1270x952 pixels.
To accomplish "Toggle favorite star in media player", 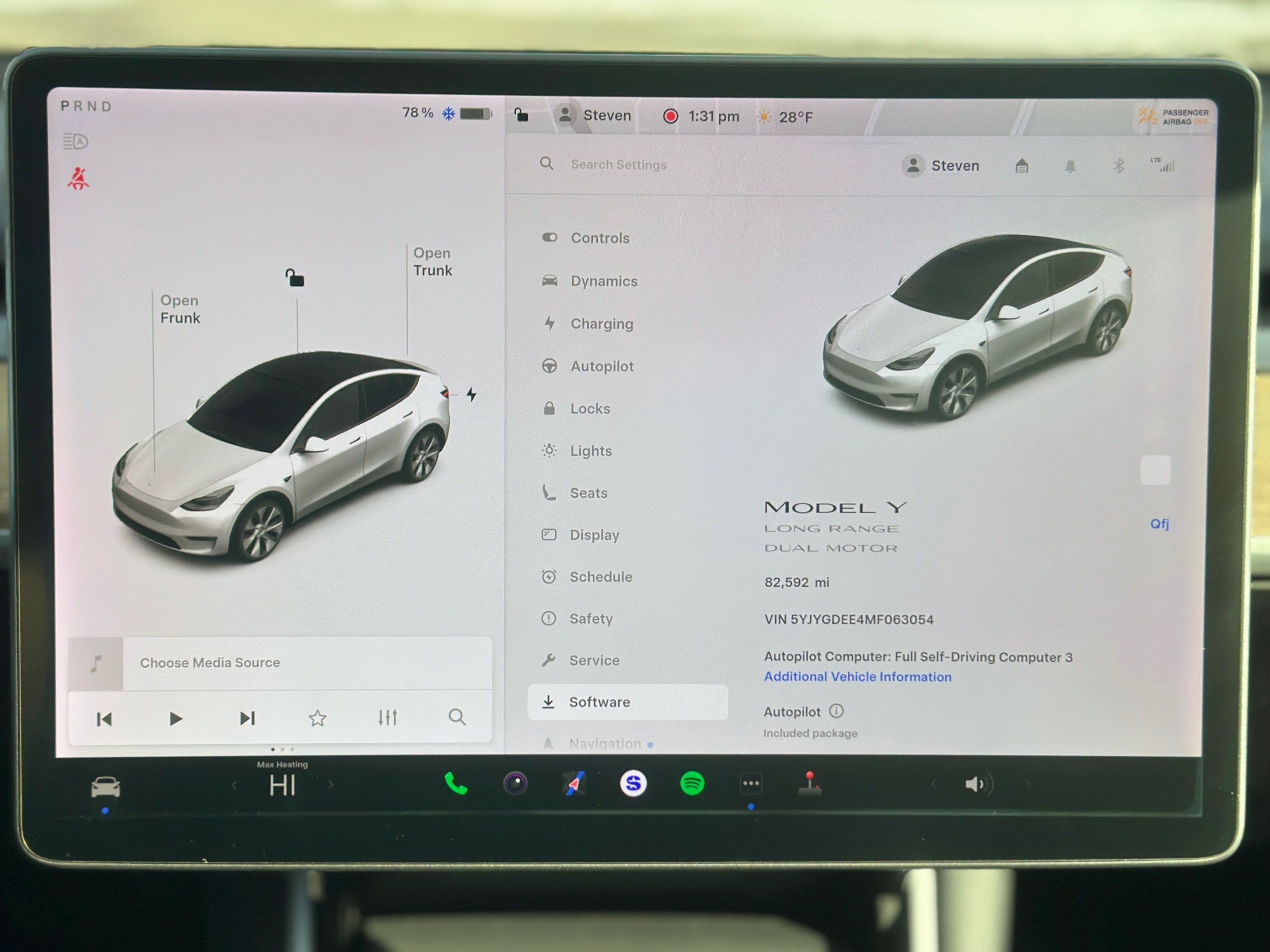I will point(317,718).
